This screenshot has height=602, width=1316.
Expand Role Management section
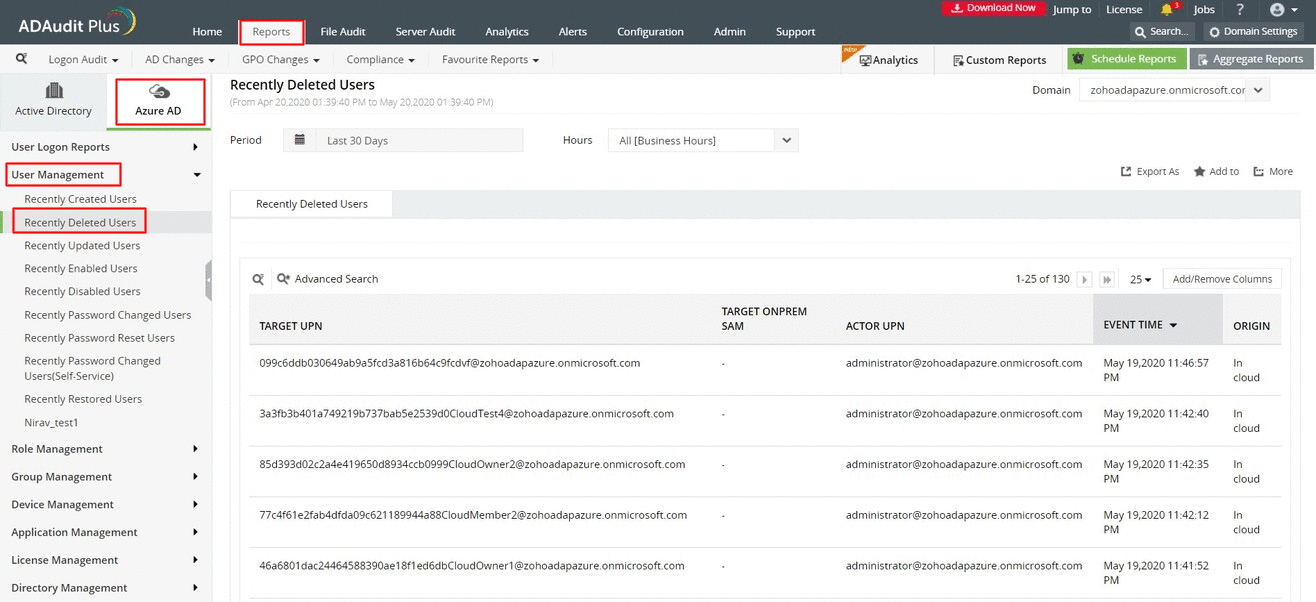[106, 449]
